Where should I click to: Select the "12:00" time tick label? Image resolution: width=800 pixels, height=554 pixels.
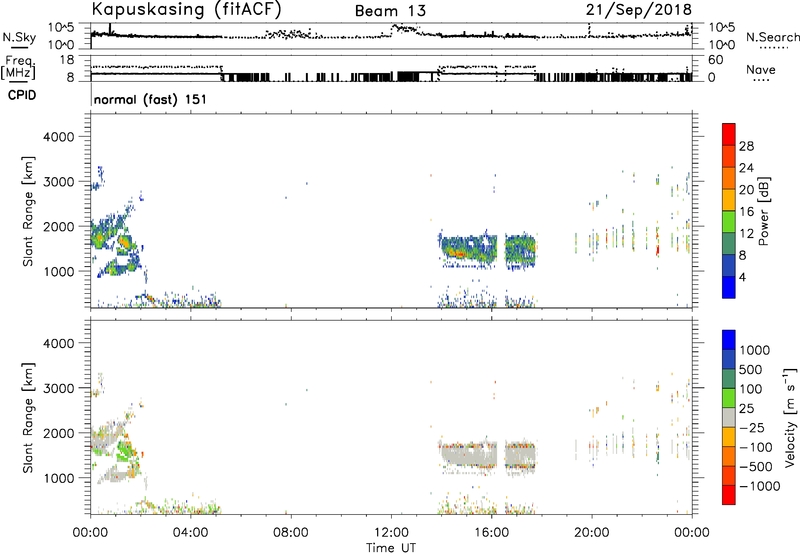click(x=391, y=533)
